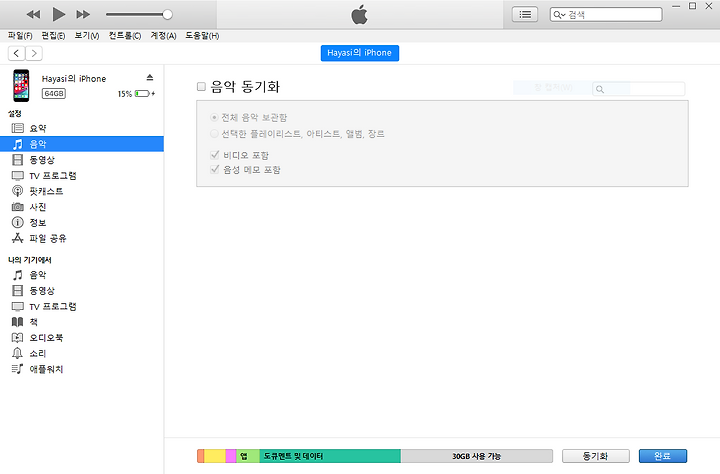Image resolution: width=720 pixels, height=474 pixels.
Task: Toggle the 음성 메모 포함 checkbox
Action: 214,169
